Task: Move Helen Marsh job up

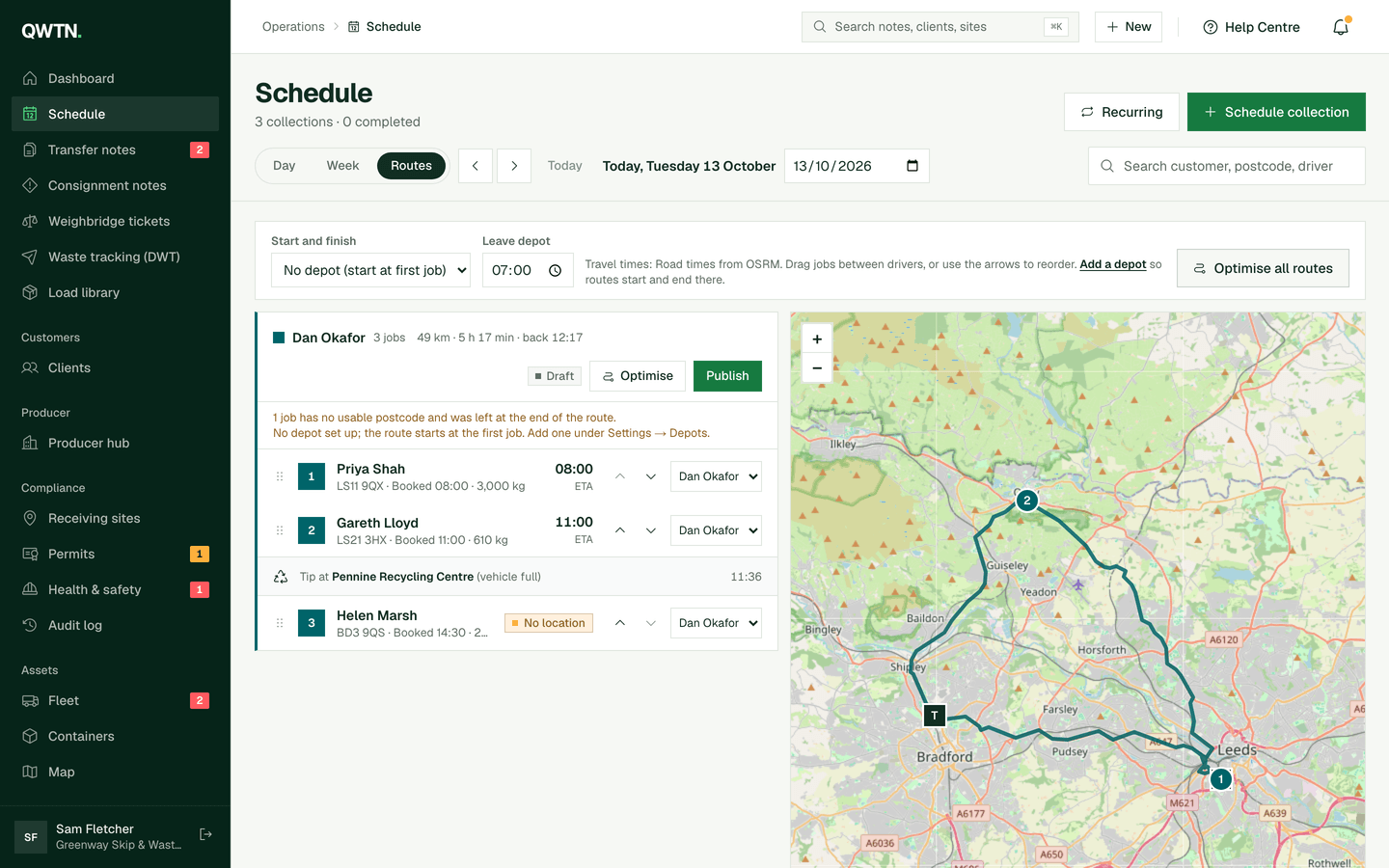Action: click(x=620, y=623)
